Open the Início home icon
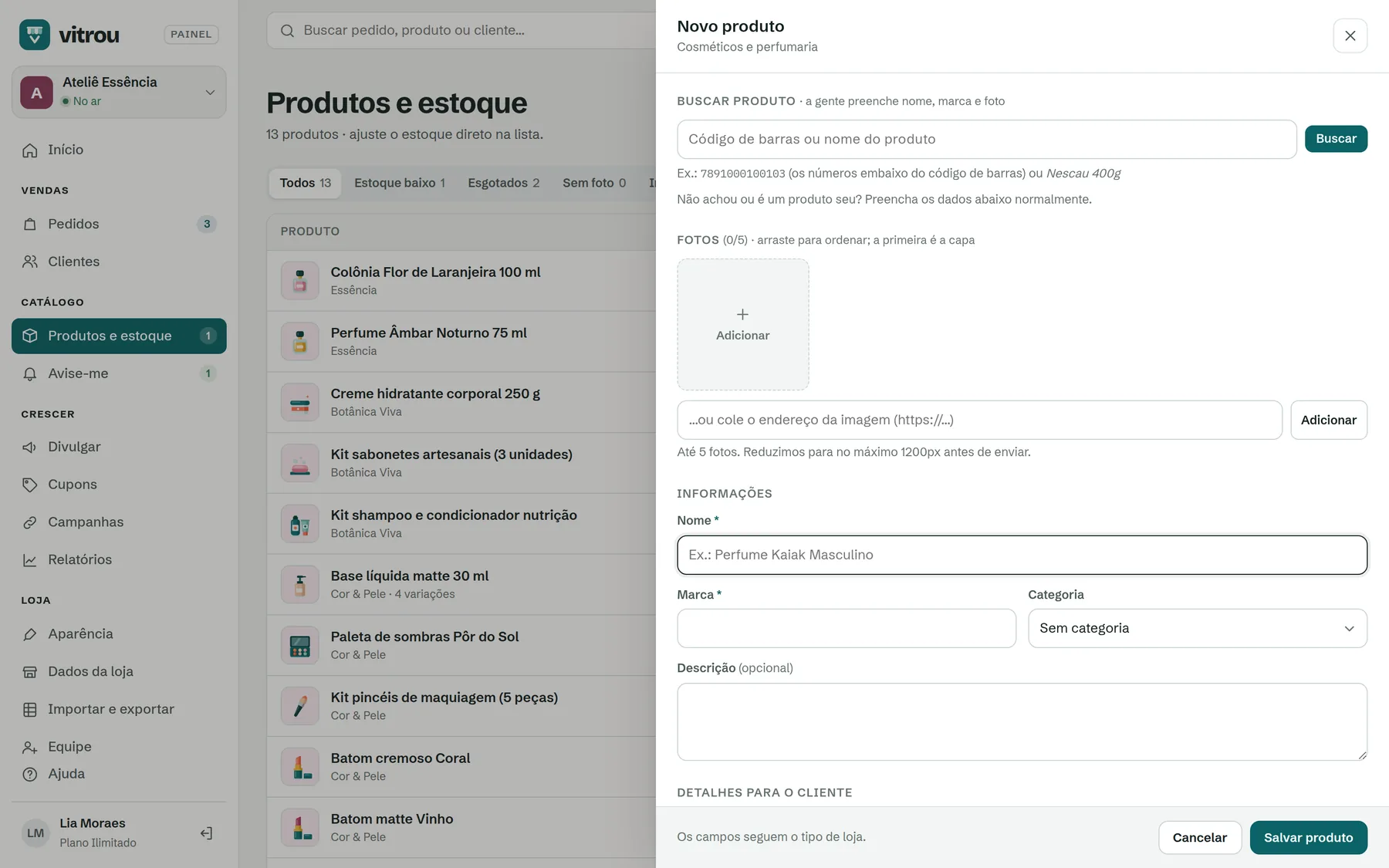The image size is (1389, 868). (x=30, y=150)
